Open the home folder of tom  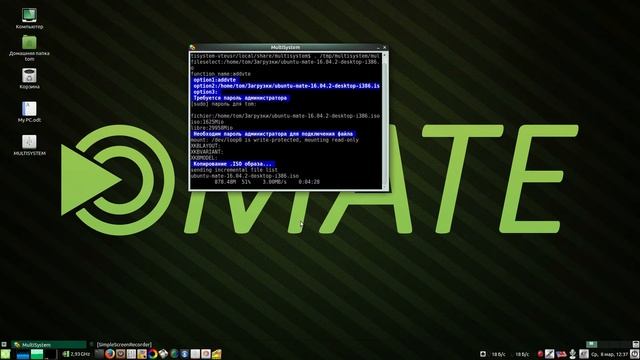pyautogui.click(x=29, y=48)
